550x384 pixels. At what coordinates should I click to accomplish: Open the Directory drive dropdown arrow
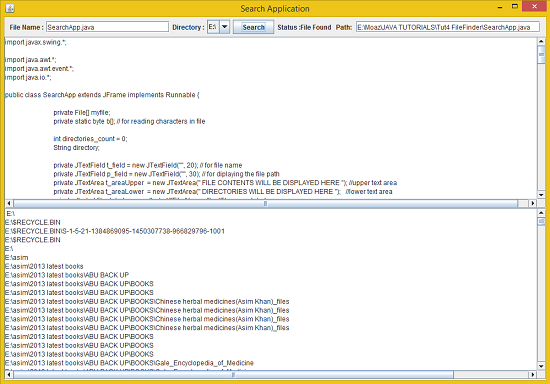coord(225,27)
